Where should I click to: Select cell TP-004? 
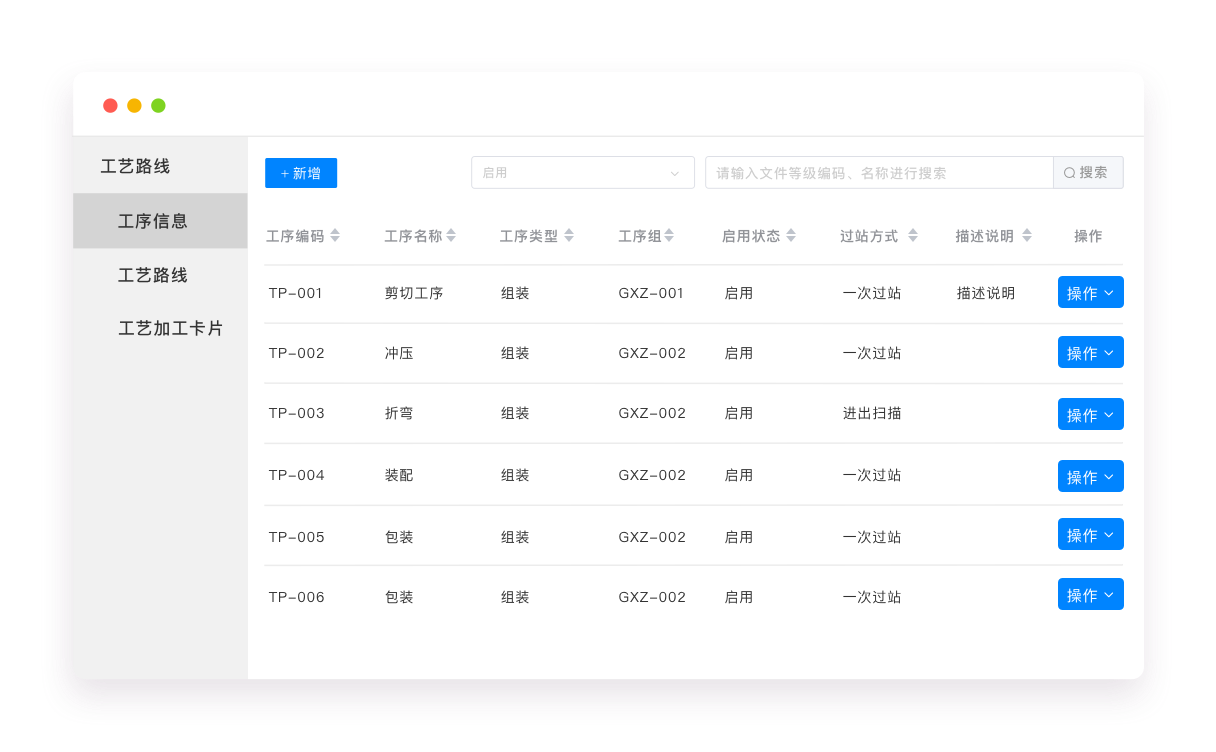[x=296, y=475]
